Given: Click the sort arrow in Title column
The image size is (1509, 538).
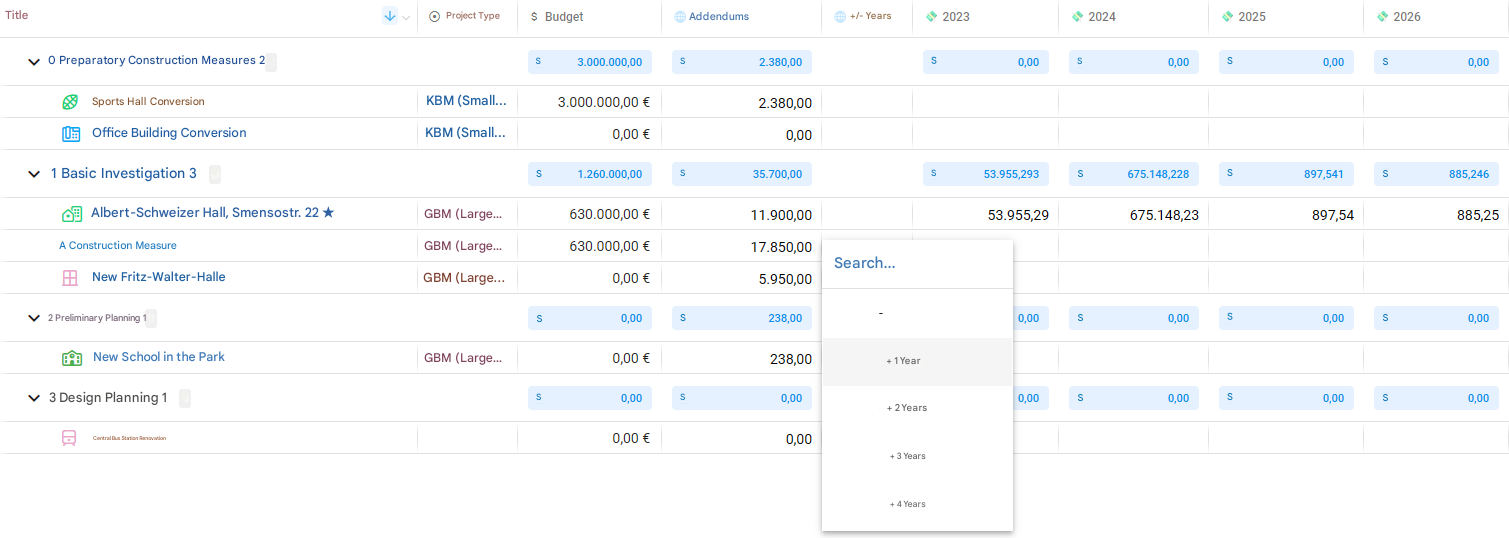Looking at the screenshot, I should [x=390, y=16].
